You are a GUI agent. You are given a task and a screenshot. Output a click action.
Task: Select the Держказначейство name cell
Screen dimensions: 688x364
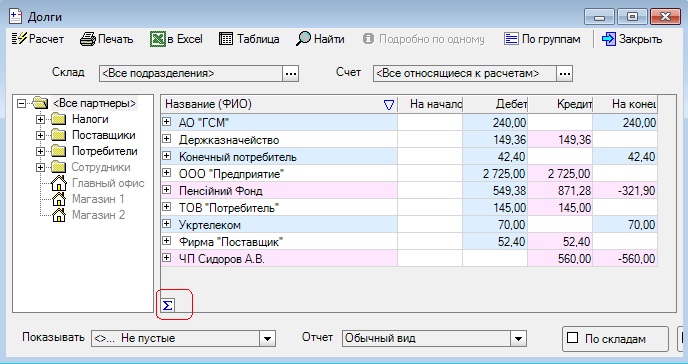tap(279, 139)
